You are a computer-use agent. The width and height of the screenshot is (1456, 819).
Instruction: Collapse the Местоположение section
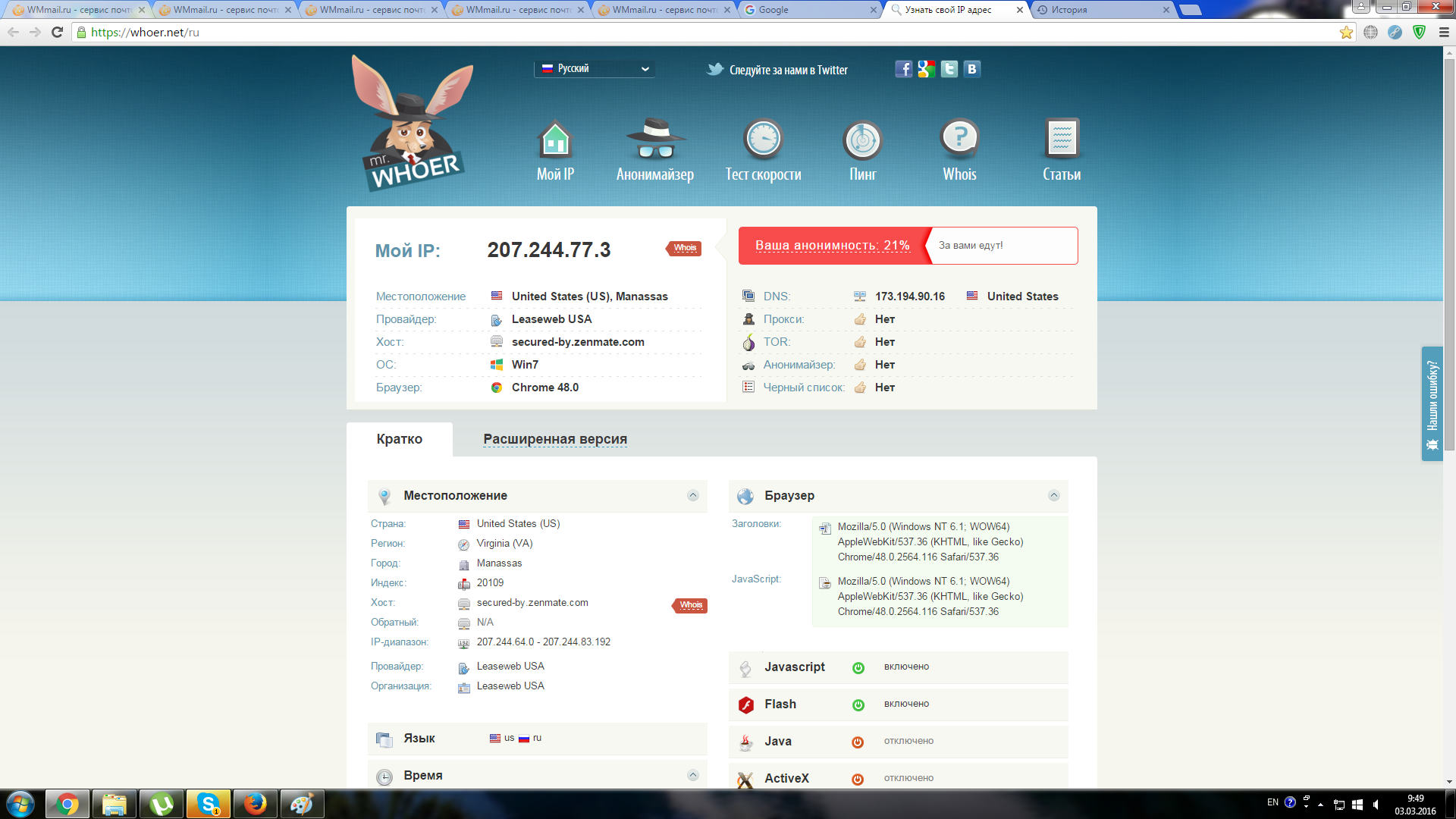(x=692, y=495)
